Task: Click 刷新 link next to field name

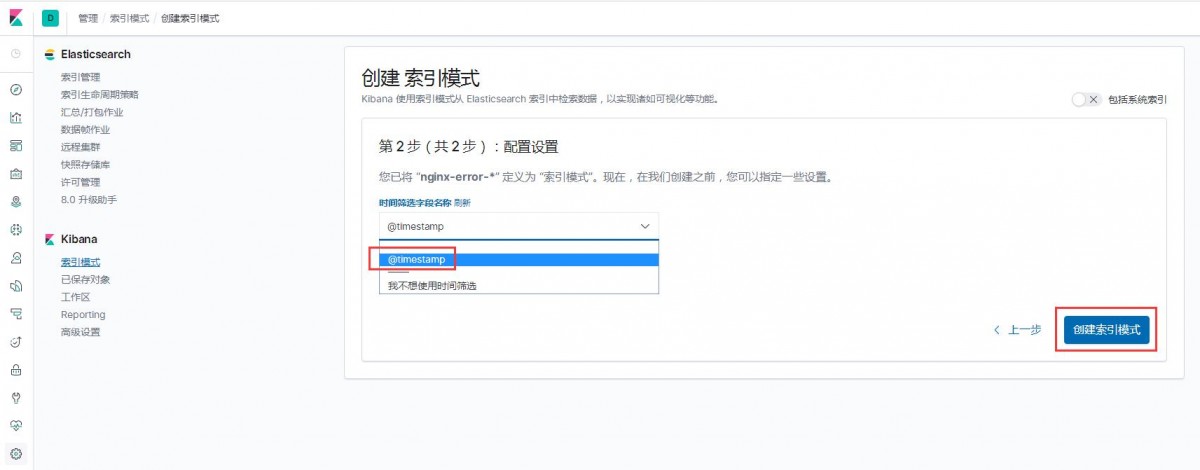Action: [x=462, y=203]
